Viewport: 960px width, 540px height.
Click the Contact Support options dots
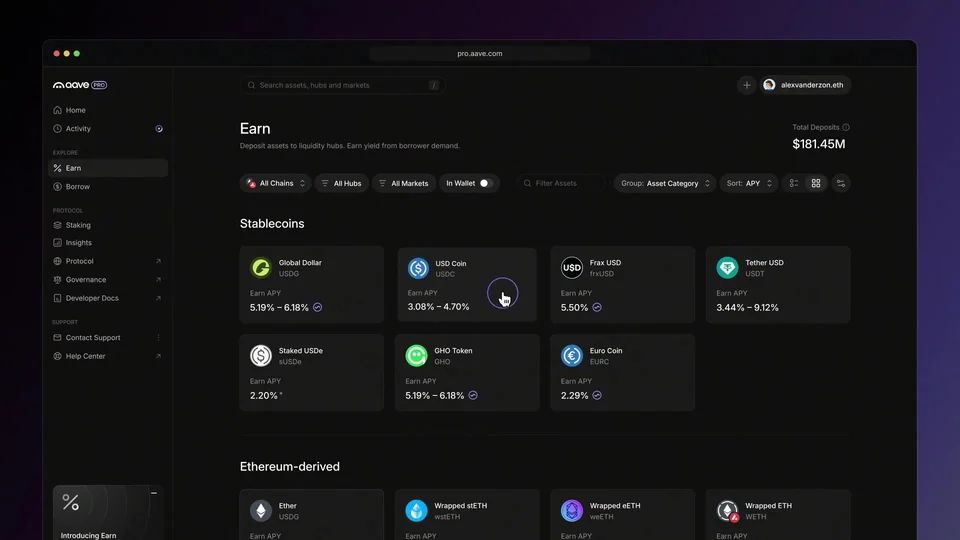(x=158, y=337)
